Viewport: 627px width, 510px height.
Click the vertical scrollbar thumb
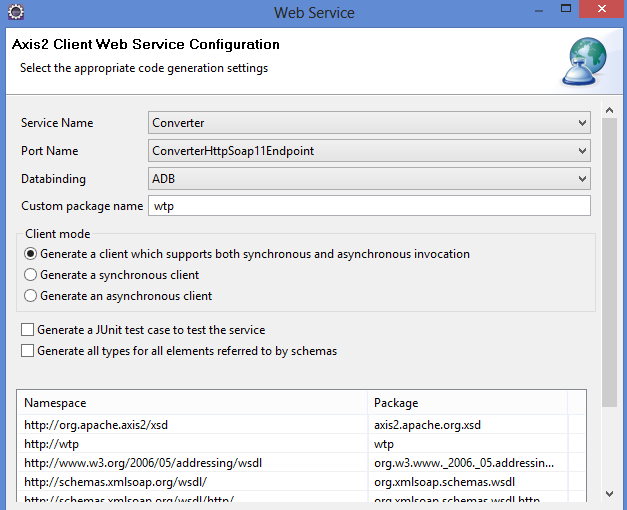(609, 262)
